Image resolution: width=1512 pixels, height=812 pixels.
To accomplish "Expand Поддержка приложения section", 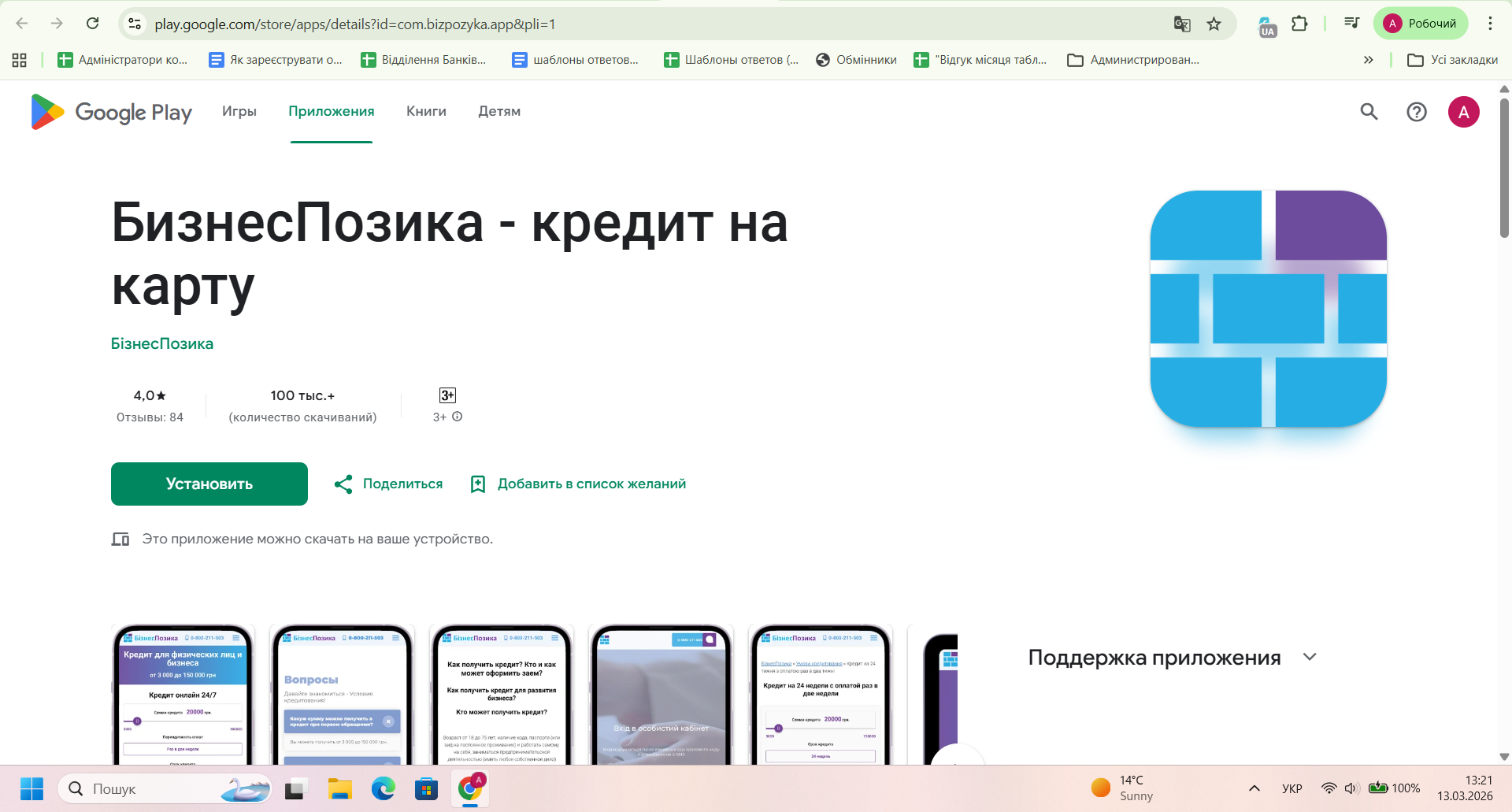I will pos(1310,657).
